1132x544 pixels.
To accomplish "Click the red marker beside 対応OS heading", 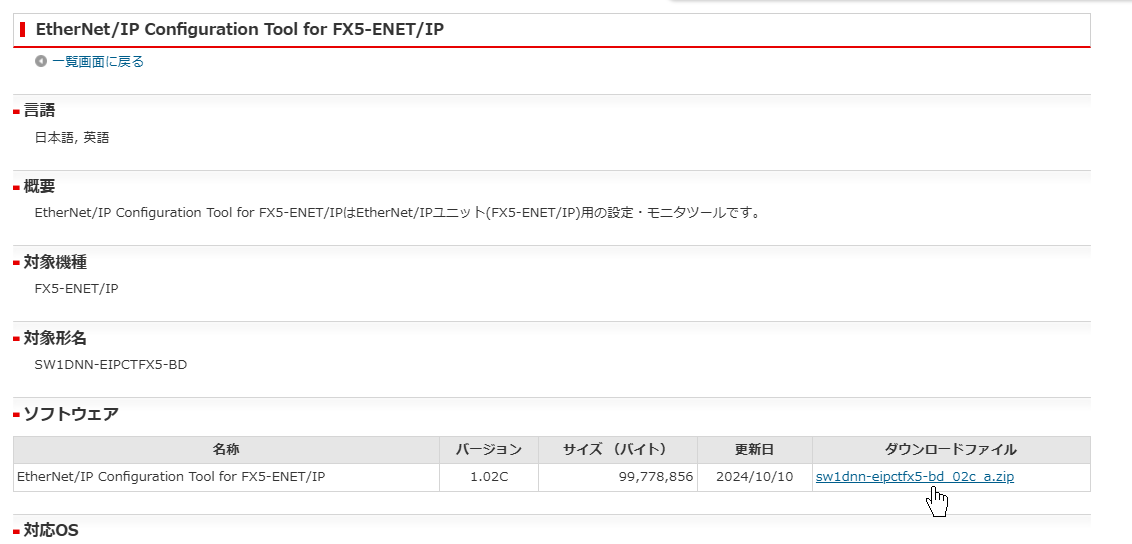I will click(x=17, y=531).
